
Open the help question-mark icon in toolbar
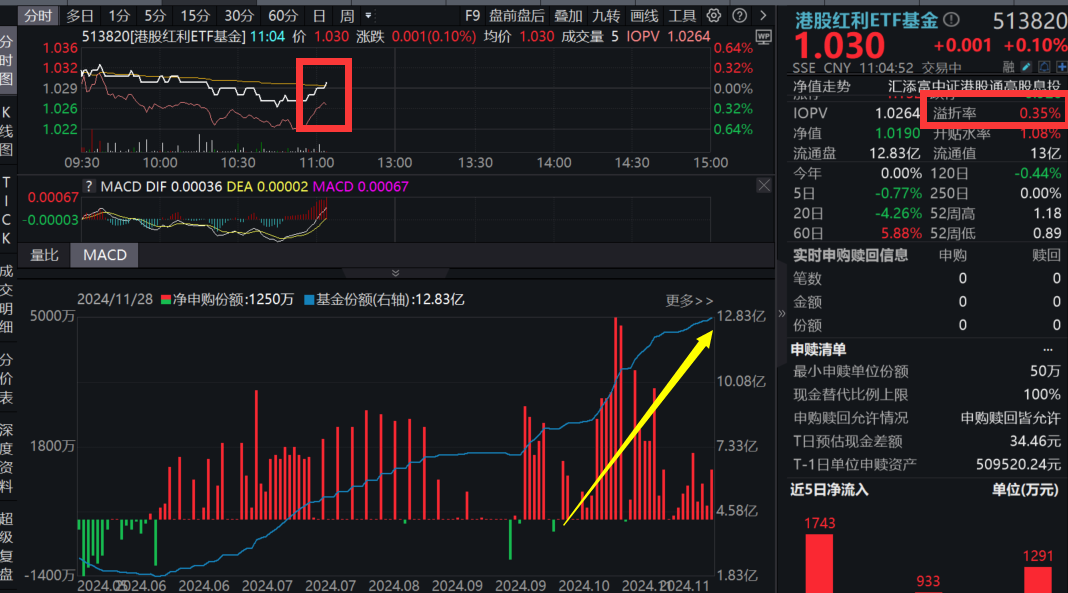click(x=739, y=15)
